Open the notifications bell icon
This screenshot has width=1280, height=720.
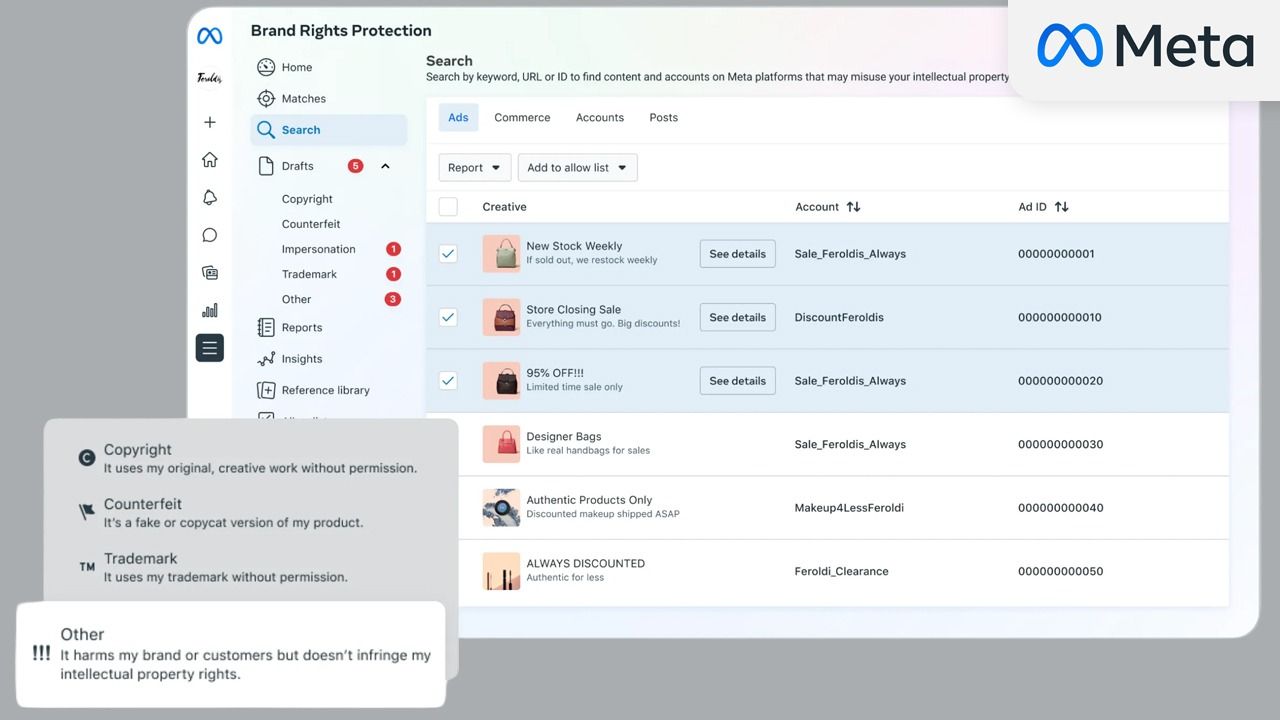point(209,197)
